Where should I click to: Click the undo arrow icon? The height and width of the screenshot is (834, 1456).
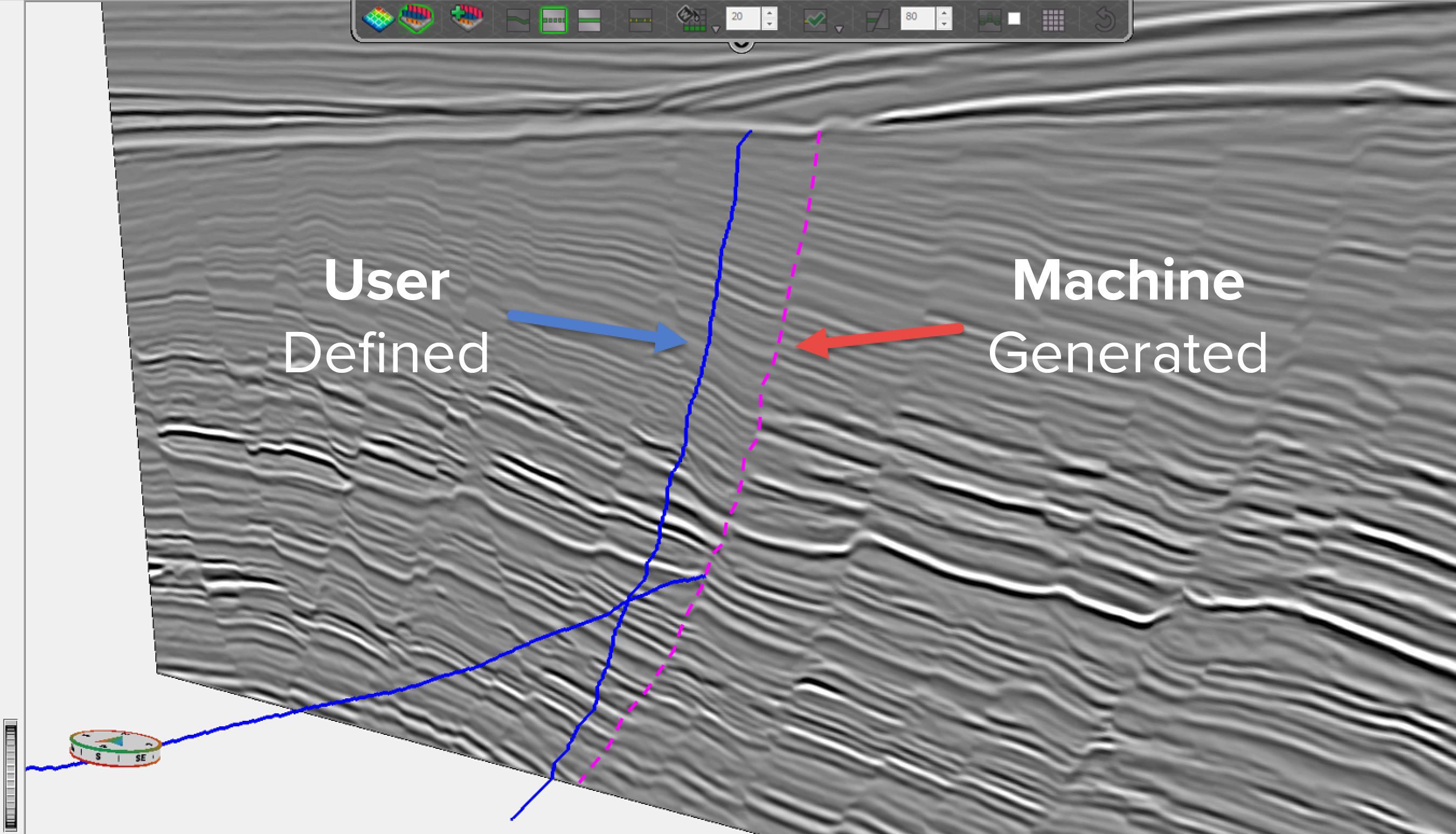tap(1105, 20)
